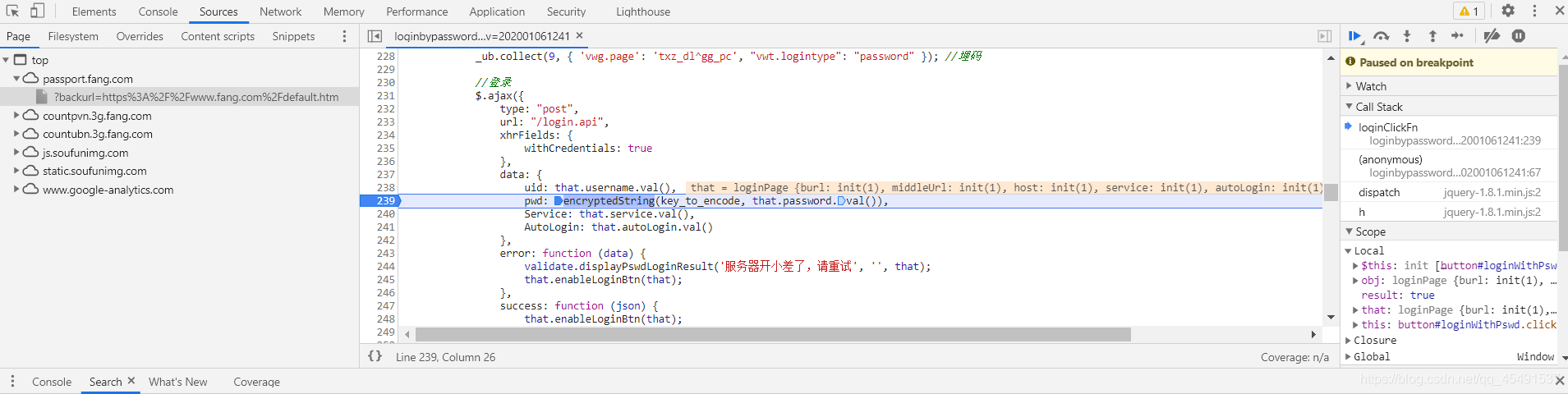Viewport: 1568px width, 394px height.
Task: Expand the obj loginPage variable
Action: tap(1355, 281)
